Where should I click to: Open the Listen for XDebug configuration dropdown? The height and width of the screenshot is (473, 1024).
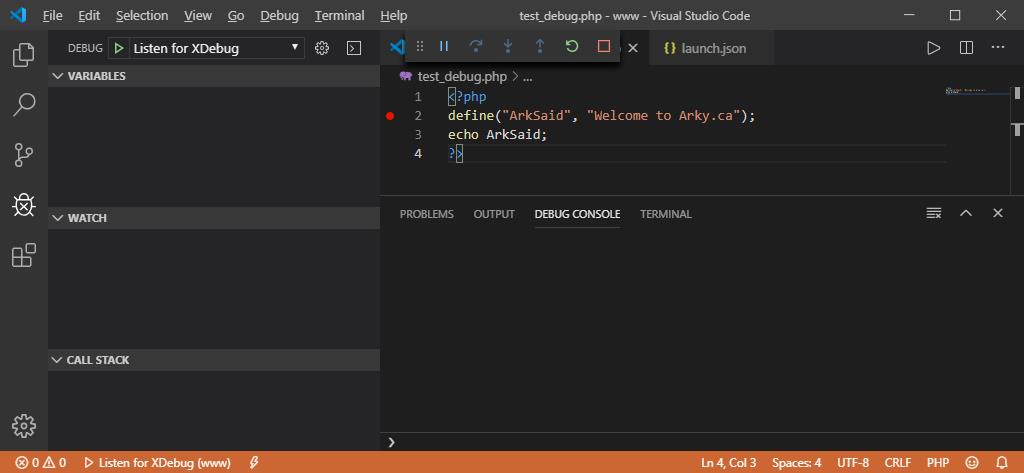coord(217,48)
